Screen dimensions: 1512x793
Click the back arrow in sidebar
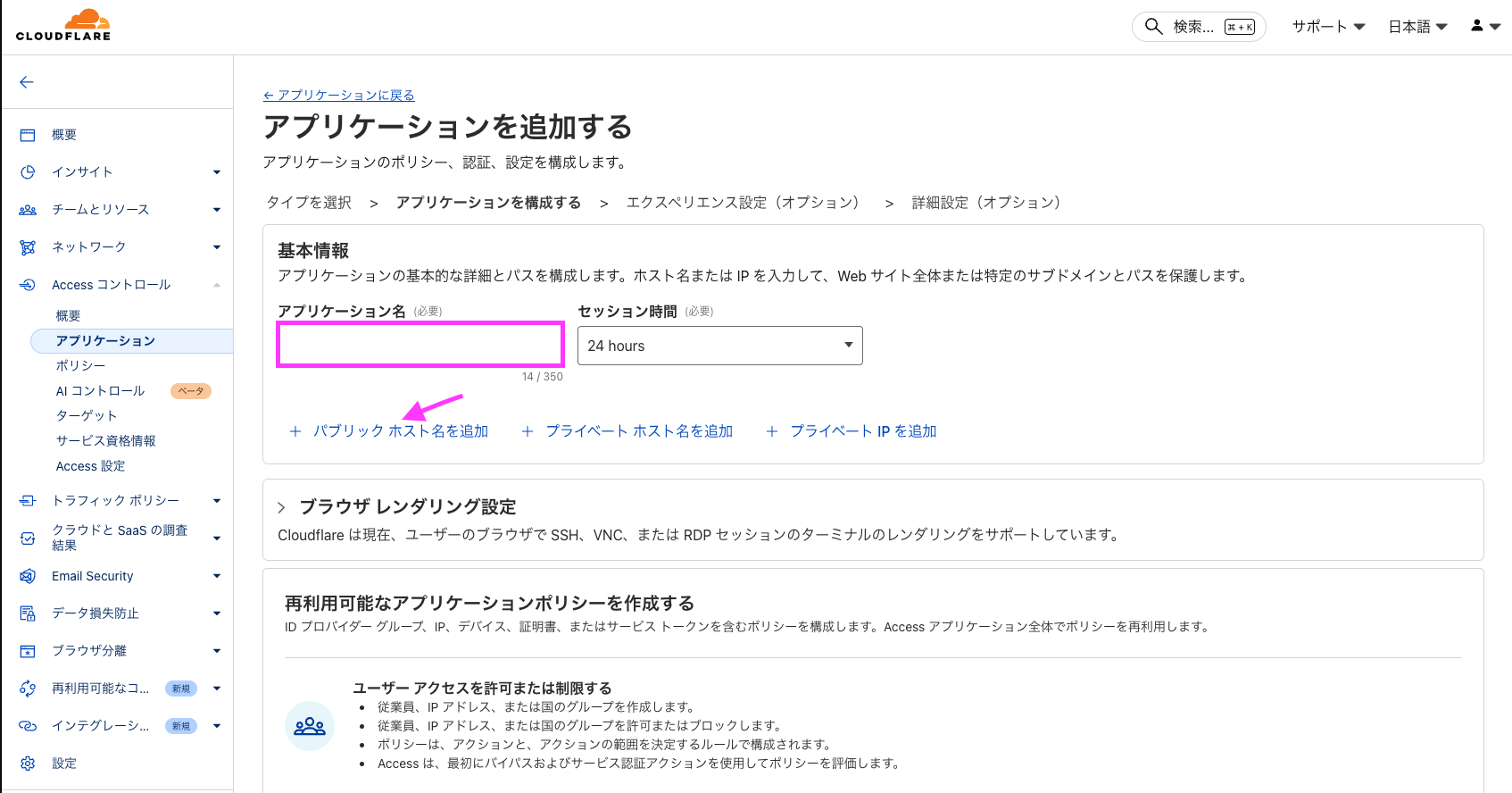(x=27, y=82)
